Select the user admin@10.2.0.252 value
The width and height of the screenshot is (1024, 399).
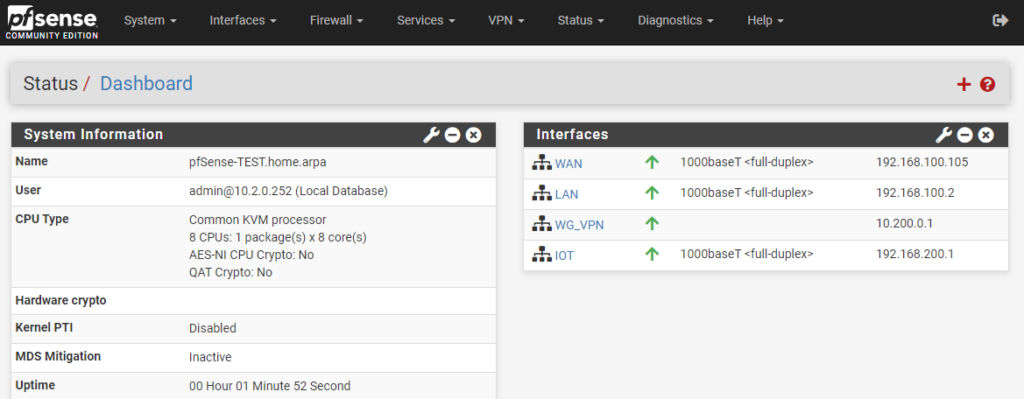pos(288,191)
